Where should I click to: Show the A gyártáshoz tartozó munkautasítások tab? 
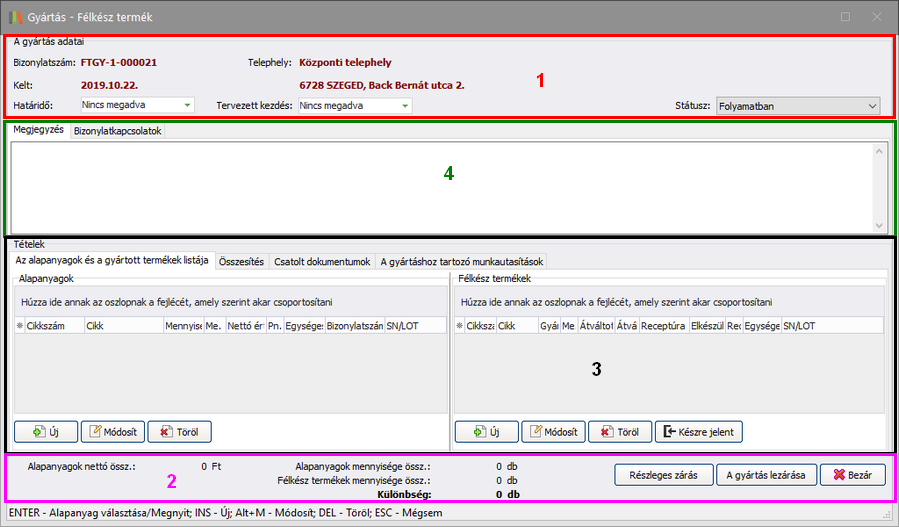[460, 261]
